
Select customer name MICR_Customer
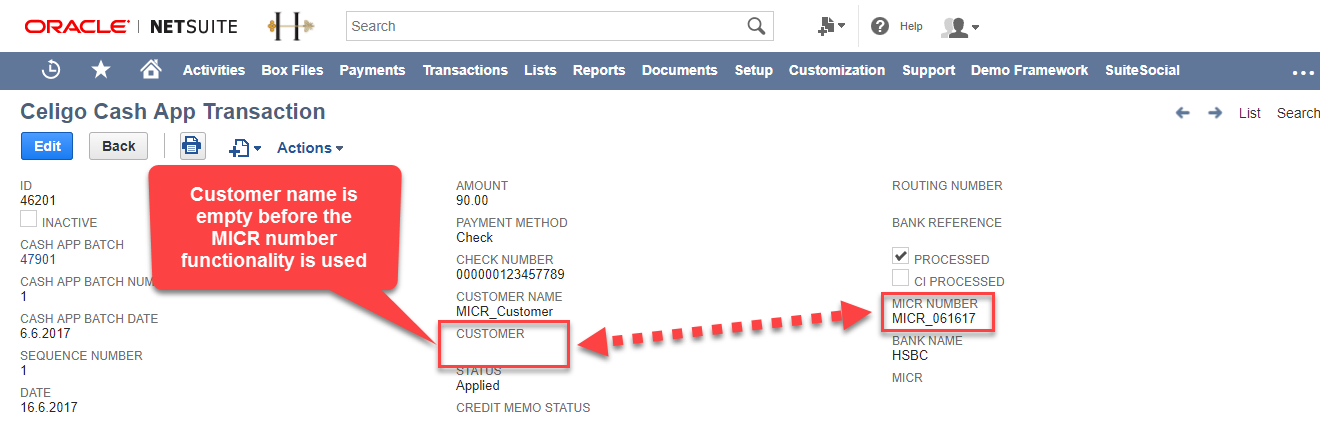click(505, 311)
